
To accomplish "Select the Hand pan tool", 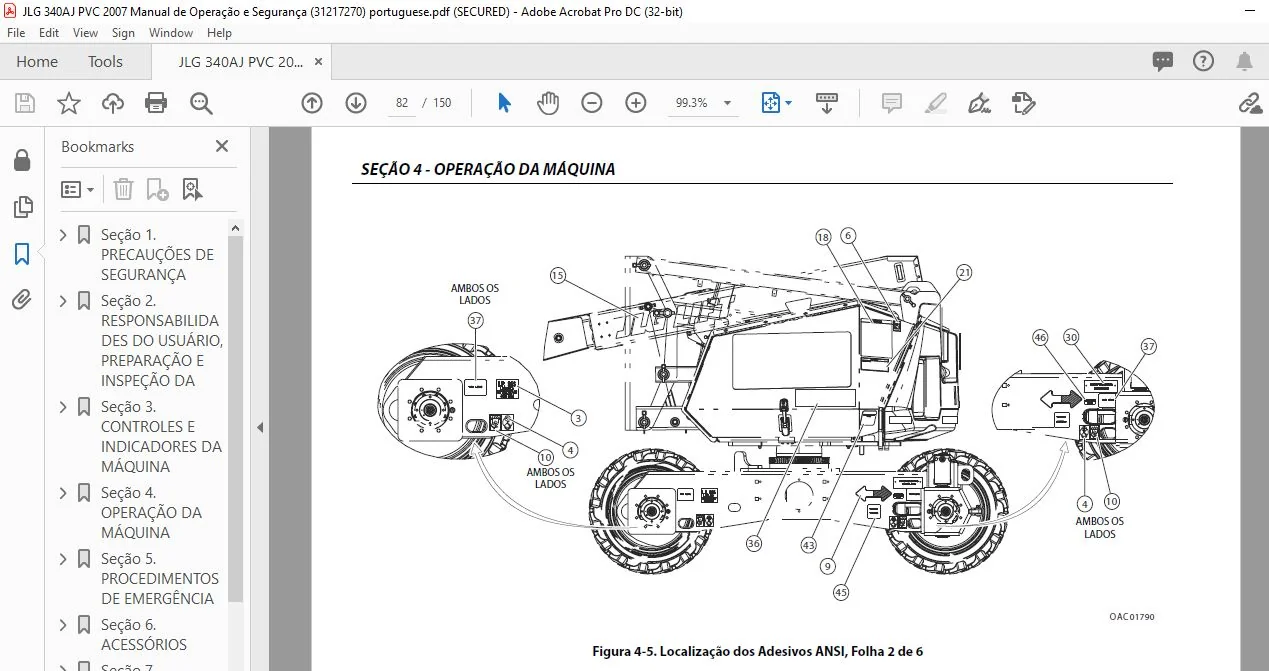I will click(548, 103).
